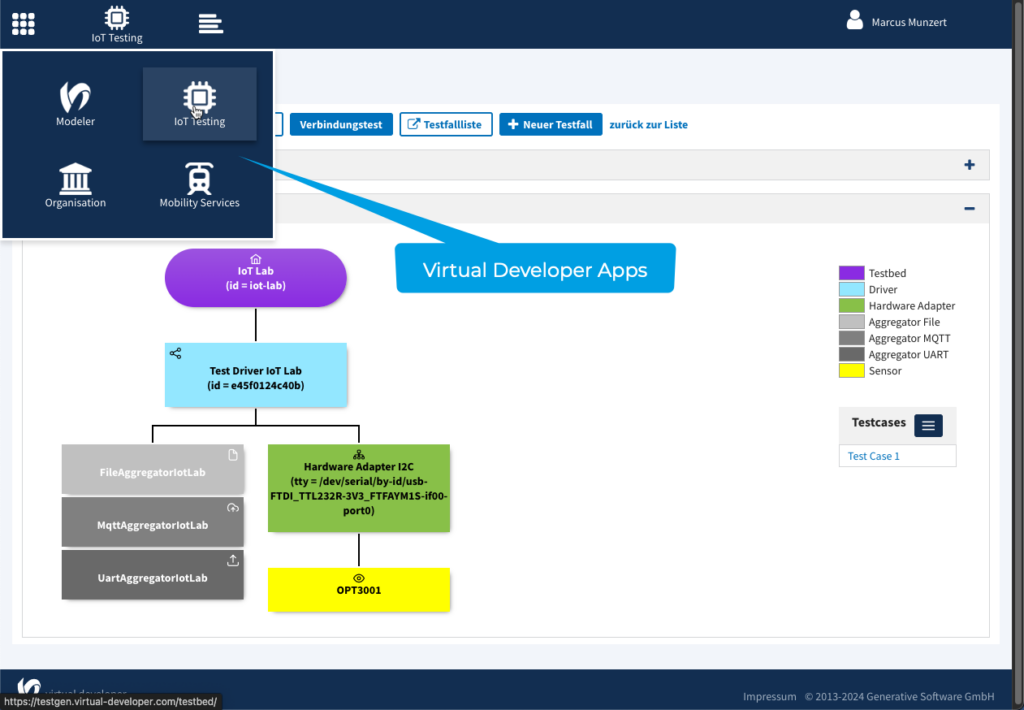Viewport: 1024px width, 710px height.
Task: Click the home icon on the IoT Lab node
Action: point(255,261)
